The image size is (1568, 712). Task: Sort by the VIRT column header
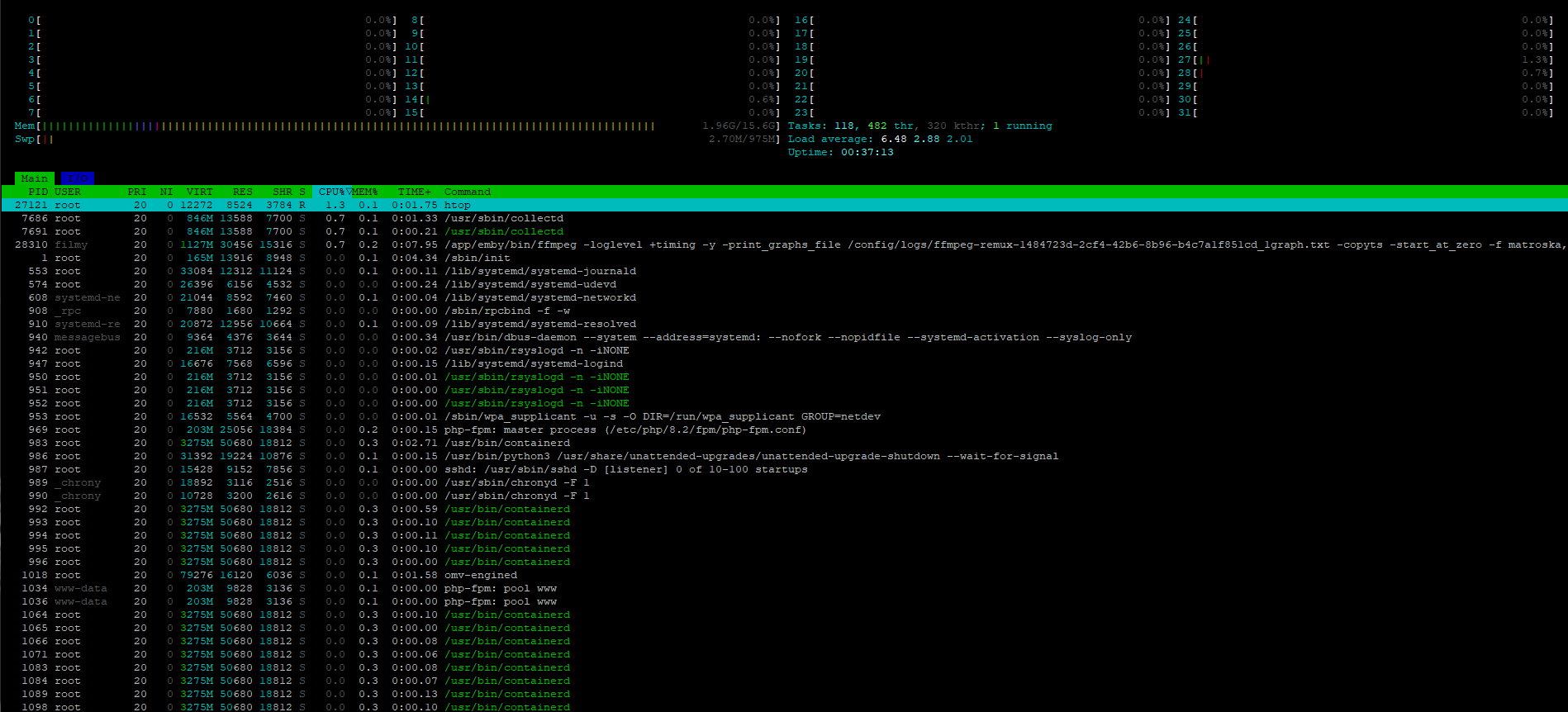pos(199,192)
